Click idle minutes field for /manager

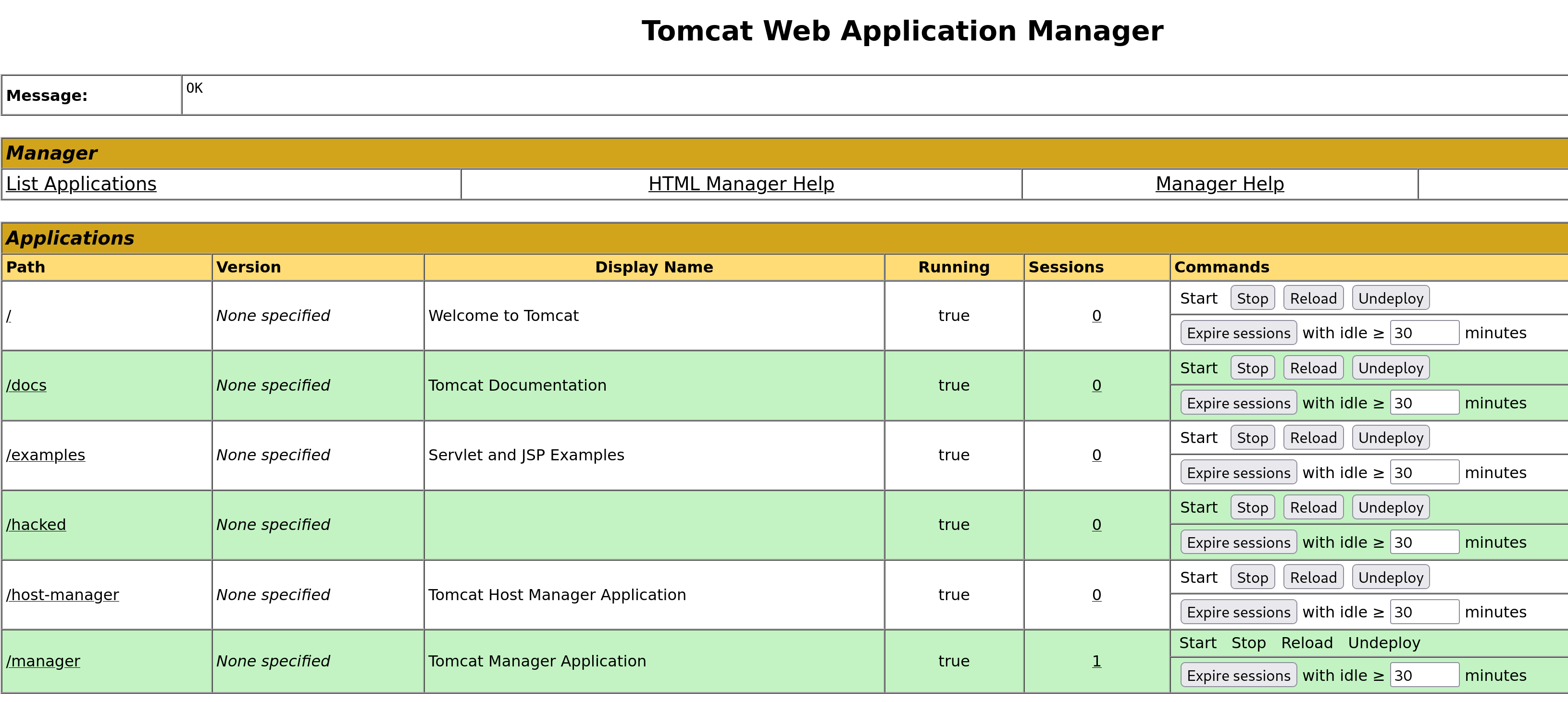point(1424,675)
